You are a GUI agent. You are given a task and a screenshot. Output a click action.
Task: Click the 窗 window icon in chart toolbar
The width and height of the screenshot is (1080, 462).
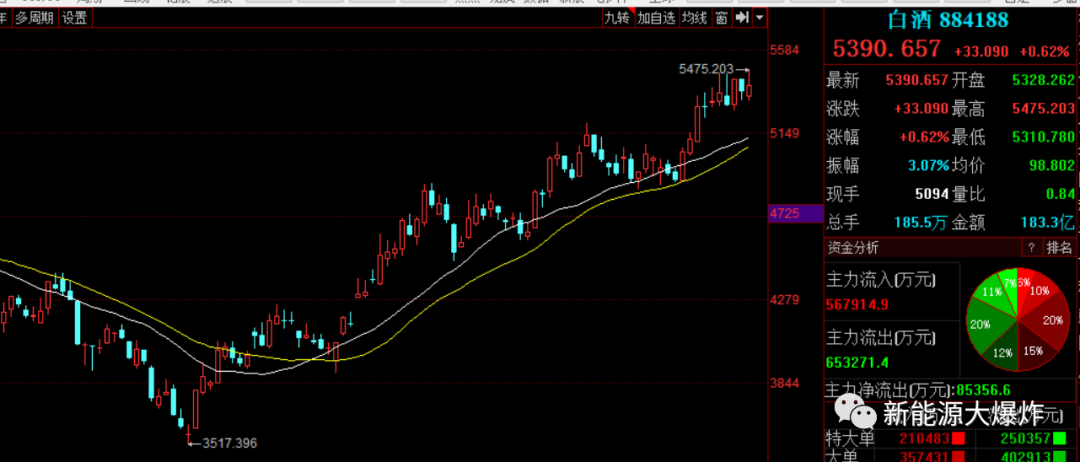tap(721, 18)
